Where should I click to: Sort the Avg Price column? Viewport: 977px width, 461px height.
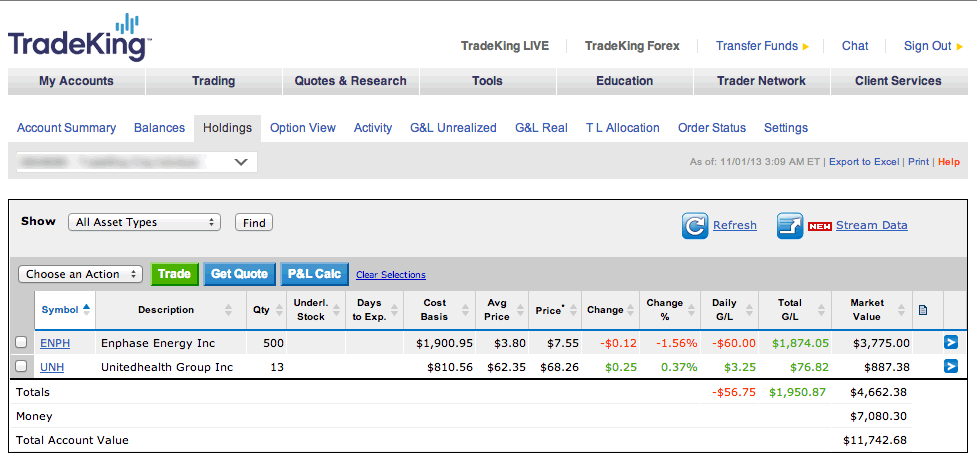click(520, 310)
